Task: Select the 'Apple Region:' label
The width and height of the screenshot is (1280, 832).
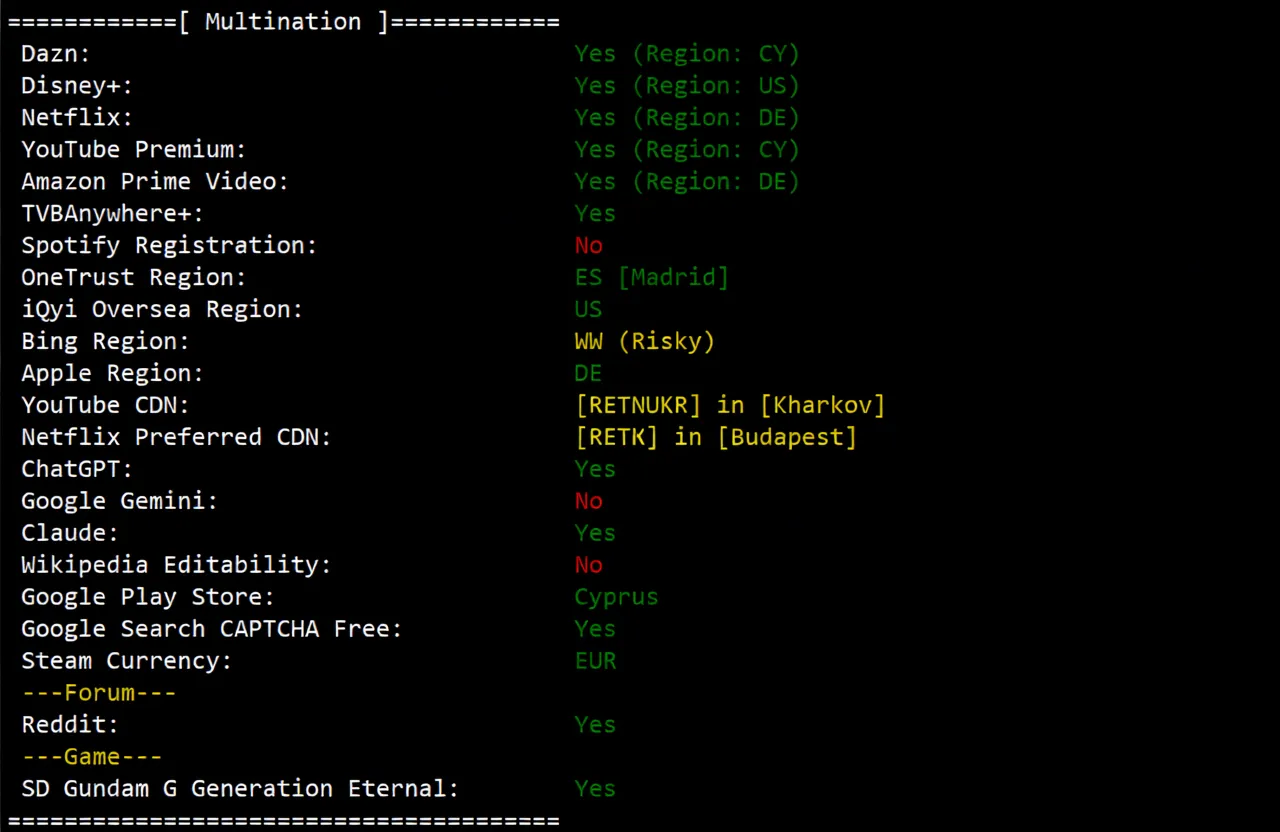Action: coord(113,374)
